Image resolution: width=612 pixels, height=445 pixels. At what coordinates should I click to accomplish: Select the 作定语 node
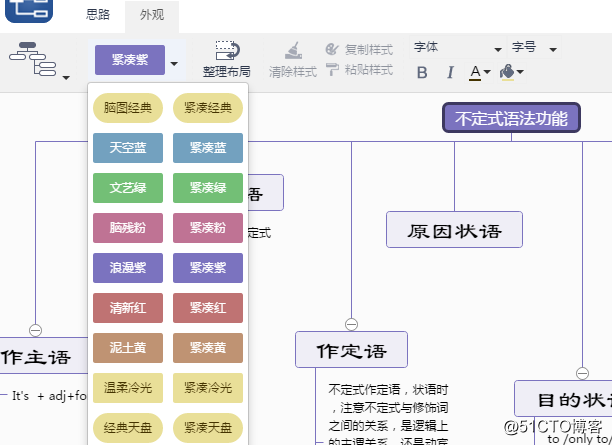[351, 350]
